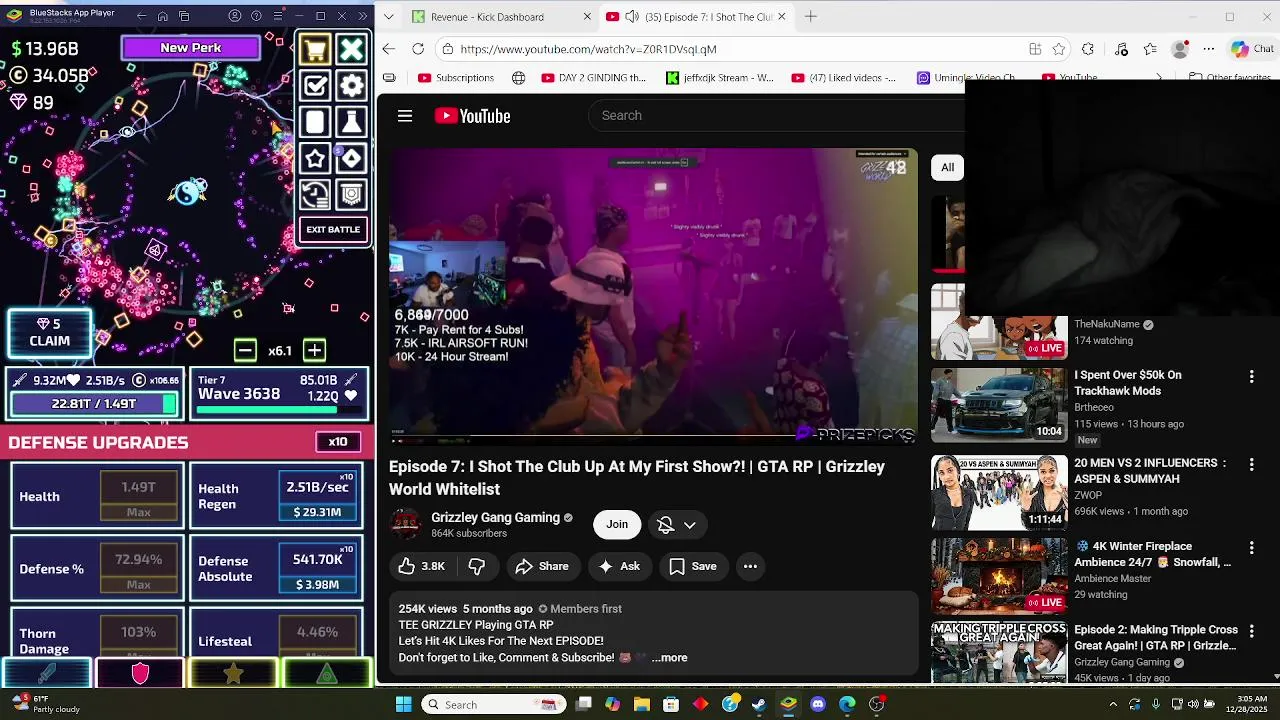Add page to favorites star icon

[x=1059, y=49]
